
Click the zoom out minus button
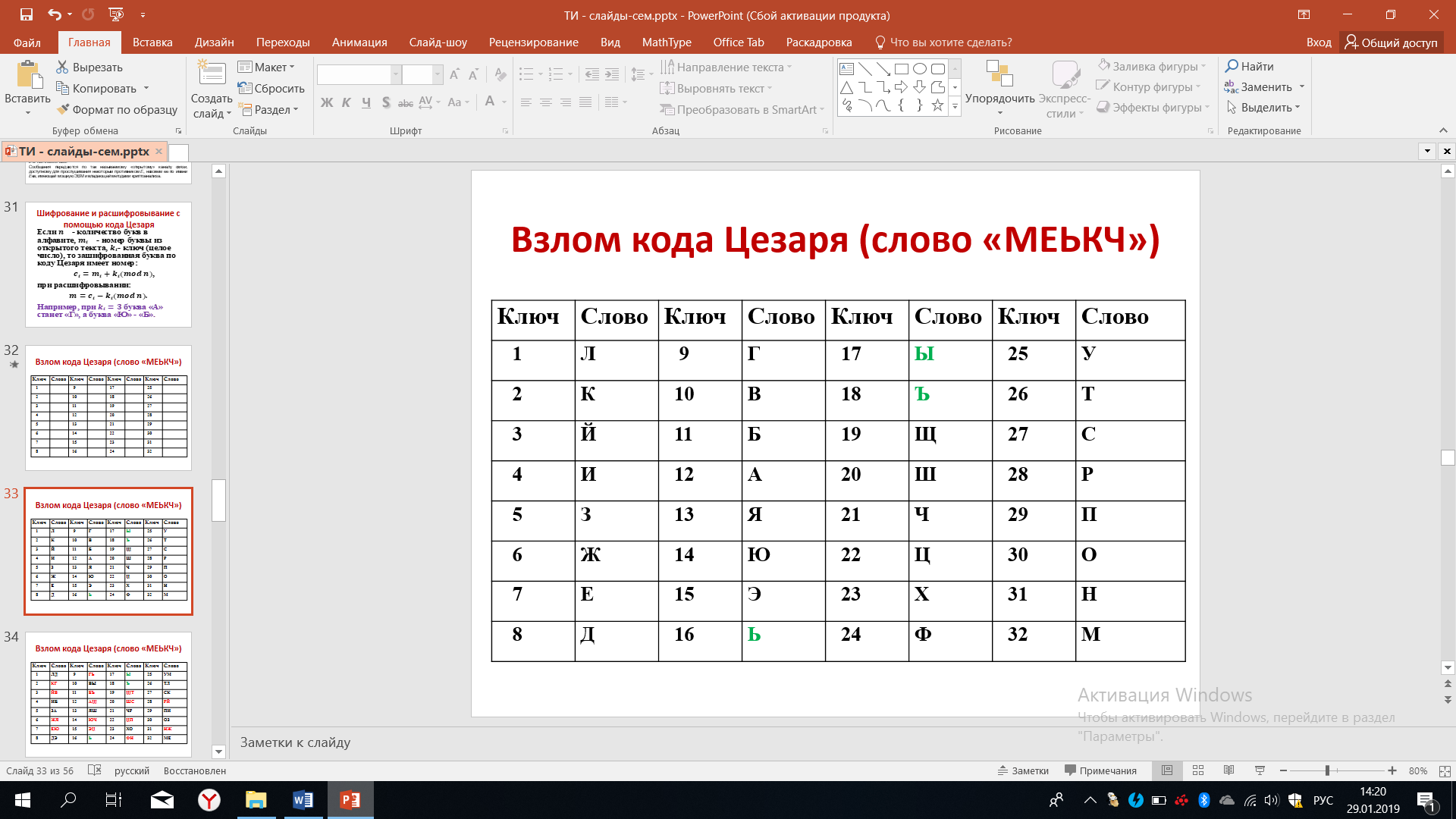click(x=1283, y=770)
